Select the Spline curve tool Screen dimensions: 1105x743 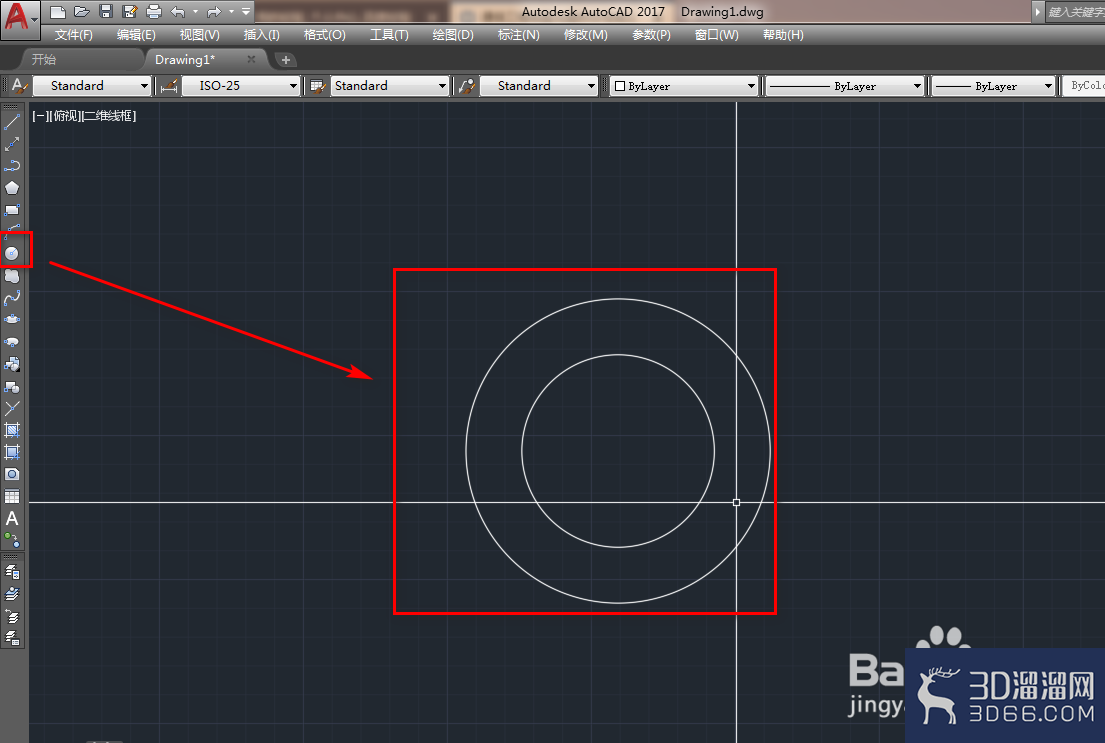pyautogui.click(x=12, y=298)
